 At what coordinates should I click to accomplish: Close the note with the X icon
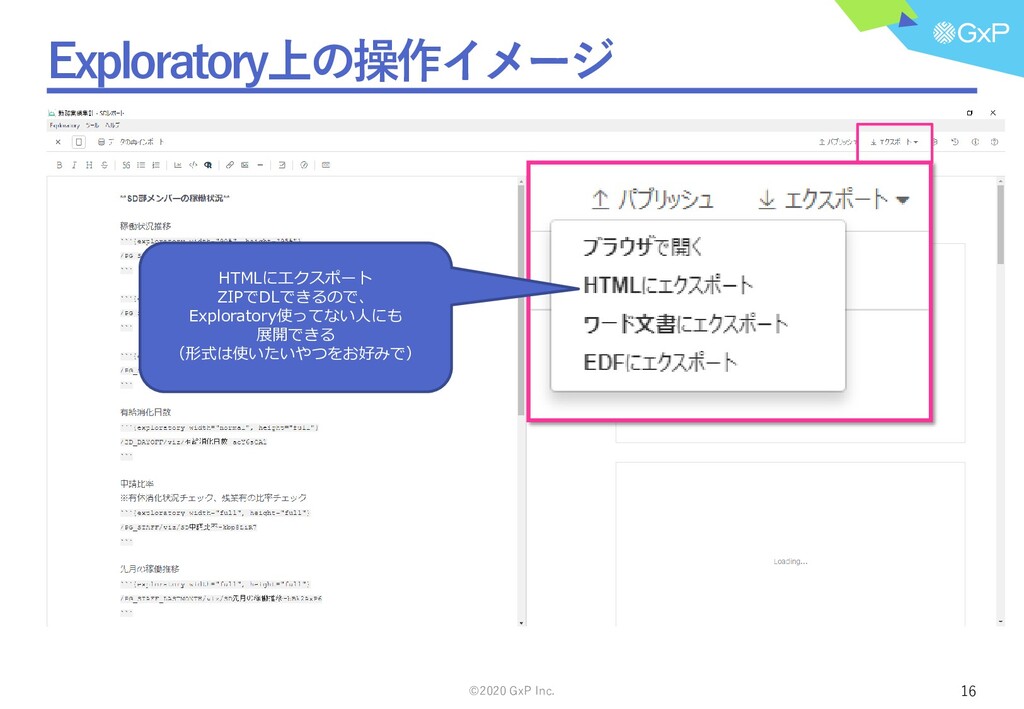(58, 142)
